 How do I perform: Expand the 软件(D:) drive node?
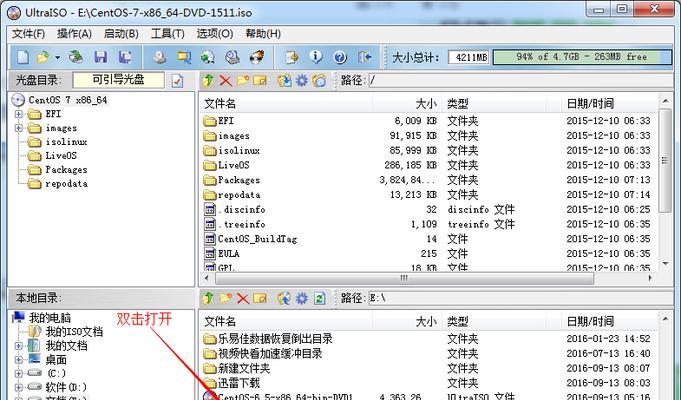point(19,387)
